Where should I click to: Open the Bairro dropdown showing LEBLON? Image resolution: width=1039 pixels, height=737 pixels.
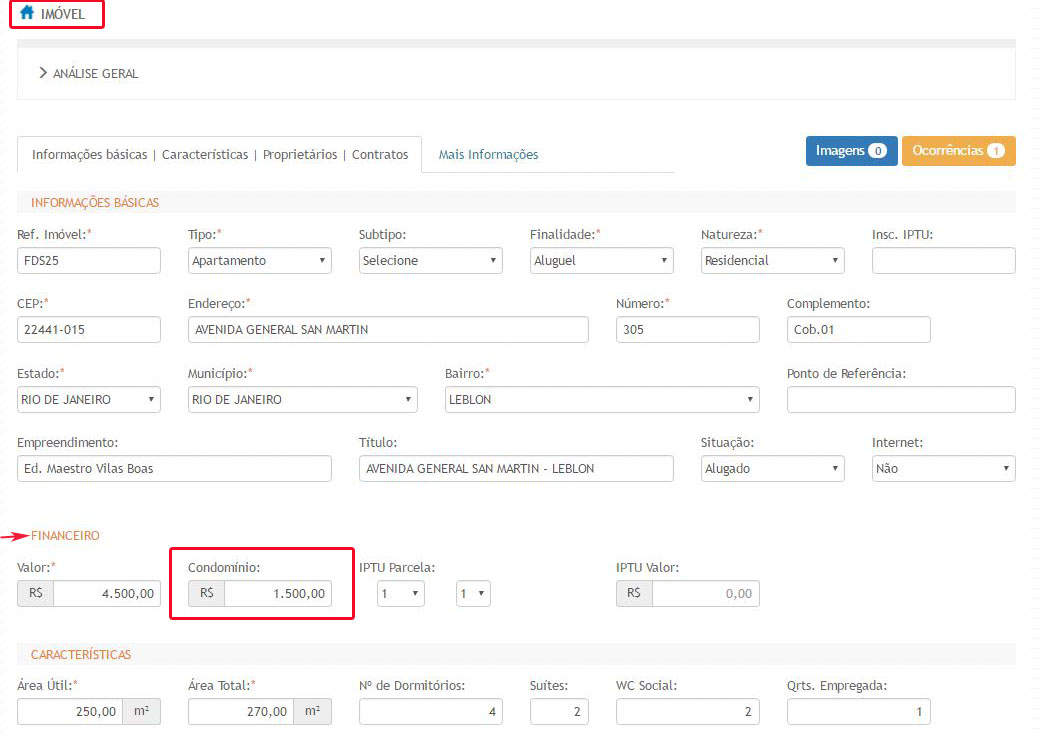(x=601, y=400)
